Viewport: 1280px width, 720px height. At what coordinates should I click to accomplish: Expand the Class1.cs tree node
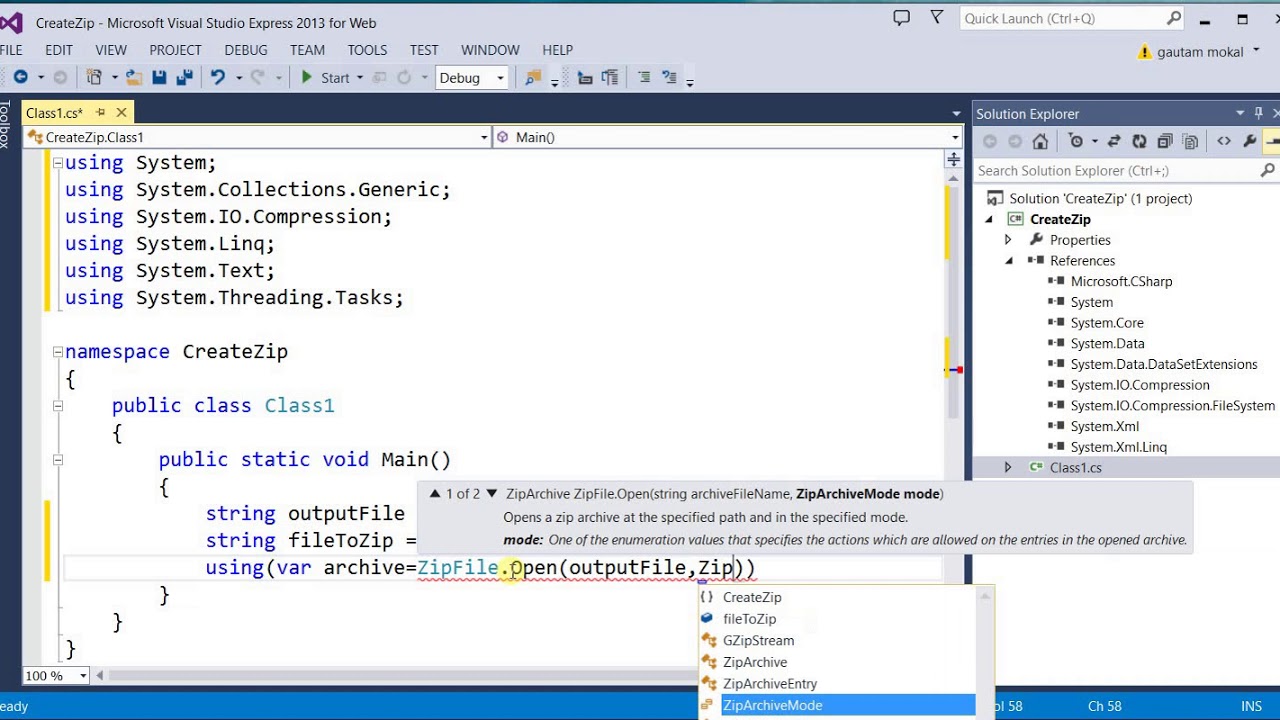click(1008, 468)
